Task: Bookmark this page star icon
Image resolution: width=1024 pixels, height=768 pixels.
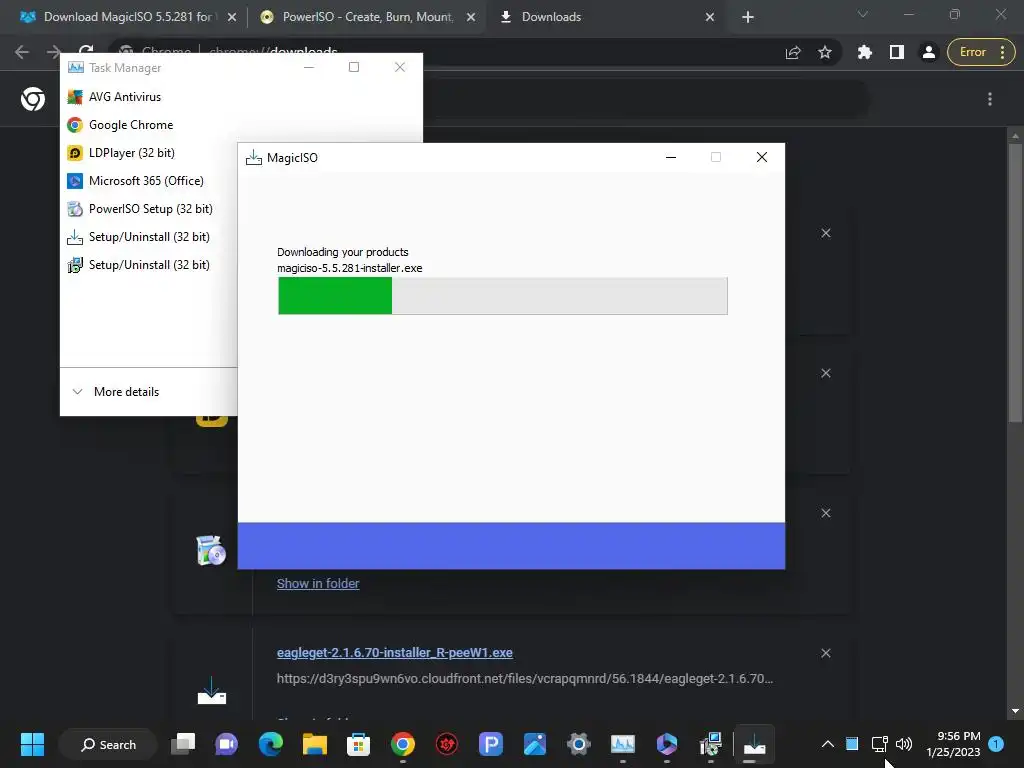Action: (825, 52)
